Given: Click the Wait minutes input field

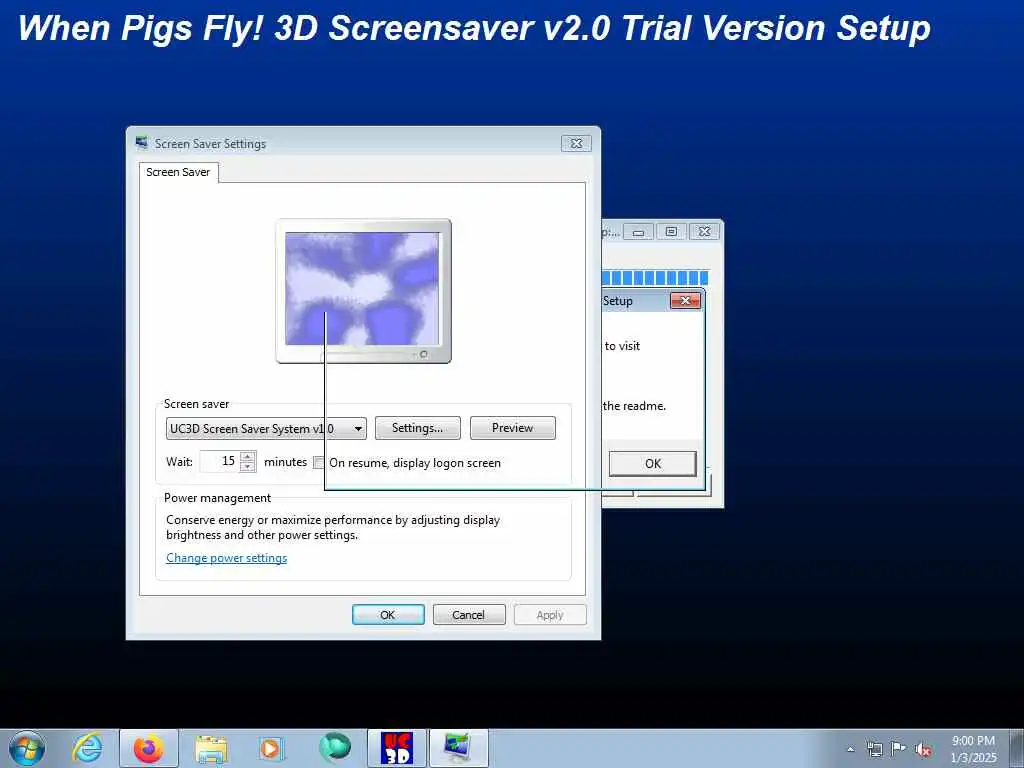Looking at the screenshot, I should point(220,461).
